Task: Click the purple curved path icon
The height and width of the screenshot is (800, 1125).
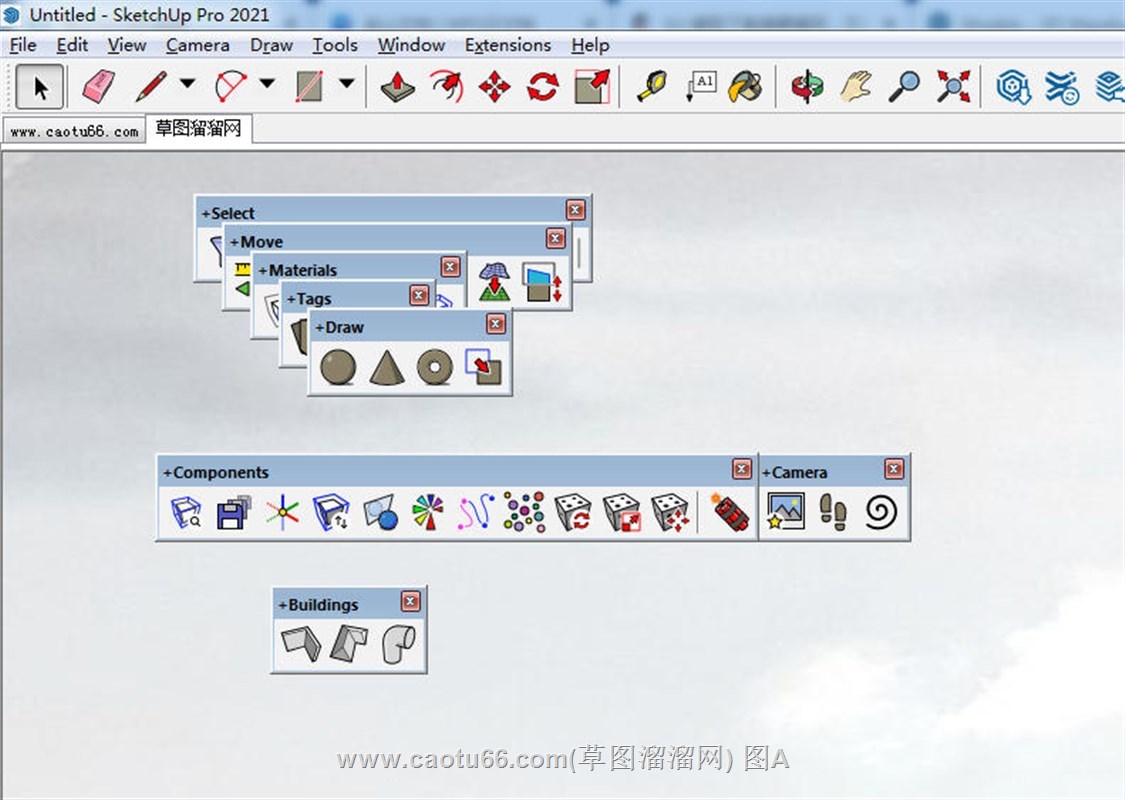Action: coord(476,512)
